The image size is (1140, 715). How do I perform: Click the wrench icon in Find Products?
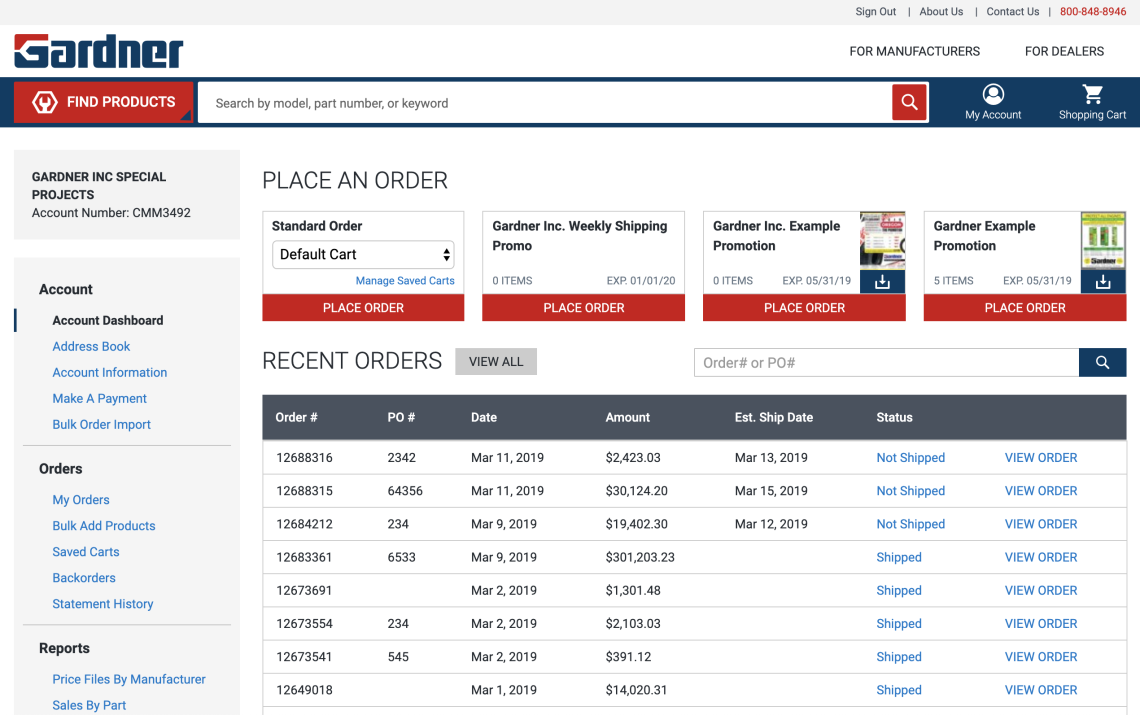coord(44,103)
